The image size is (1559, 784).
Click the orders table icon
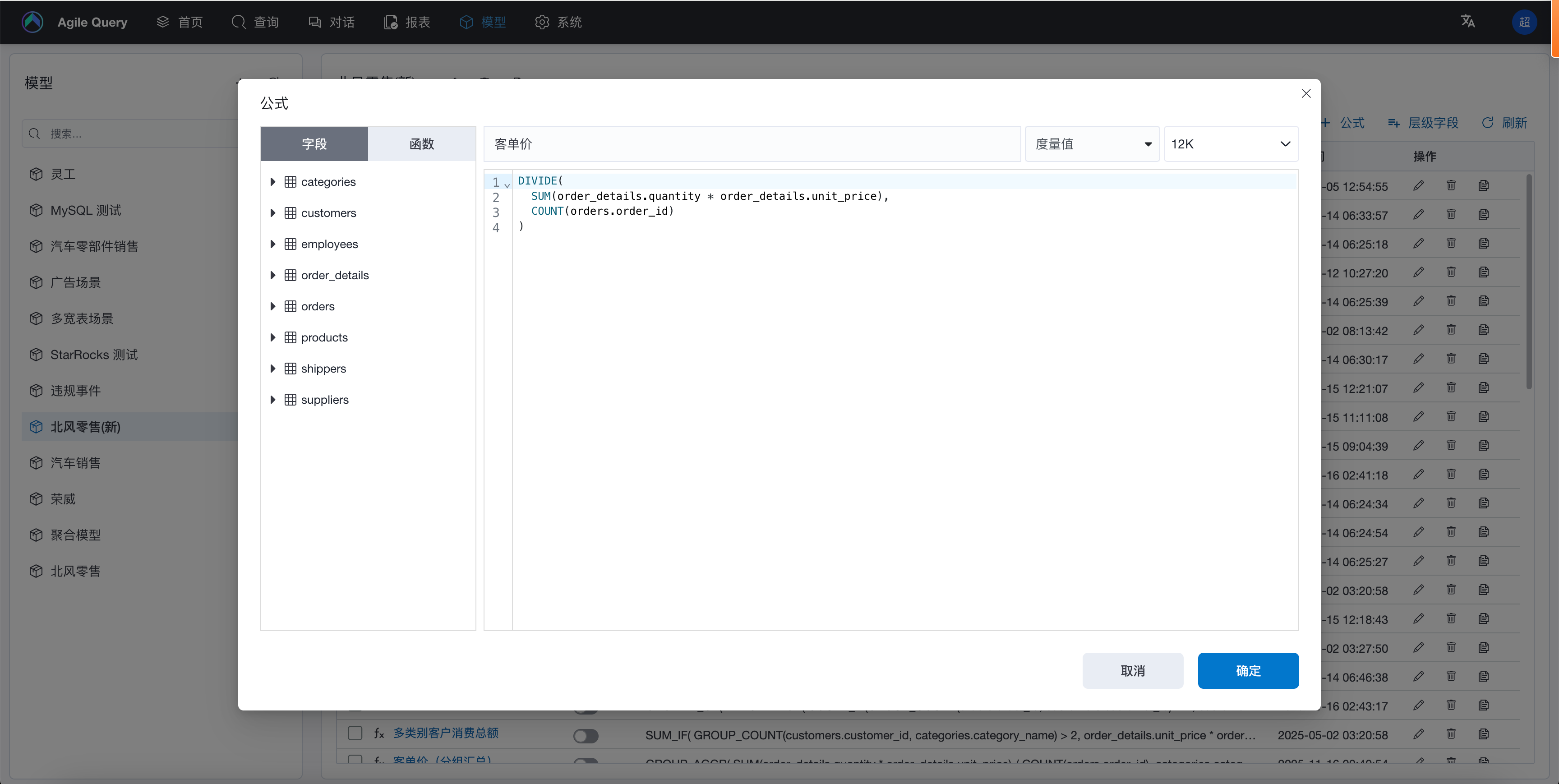[x=291, y=306]
